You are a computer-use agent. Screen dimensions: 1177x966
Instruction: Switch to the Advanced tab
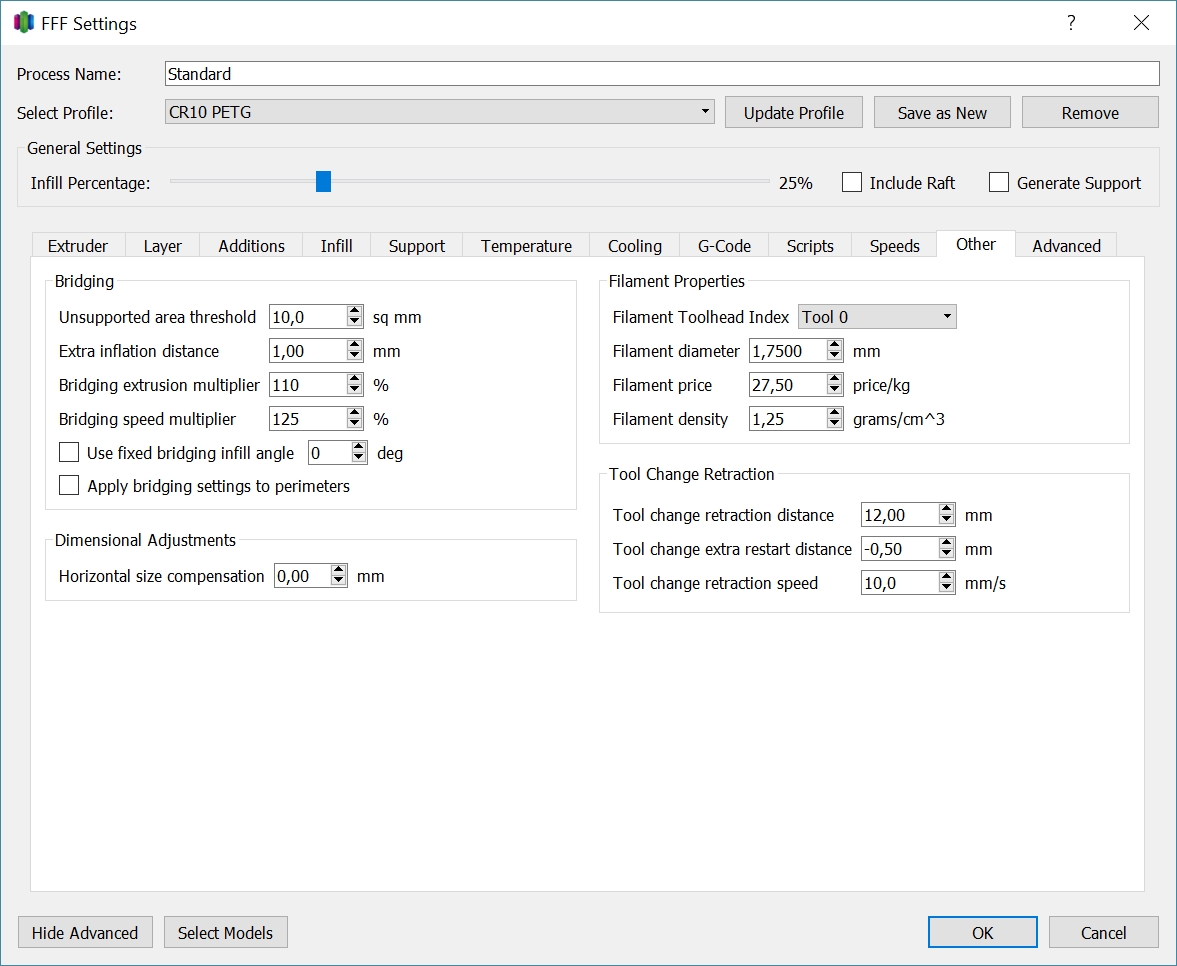point(1066,245)
